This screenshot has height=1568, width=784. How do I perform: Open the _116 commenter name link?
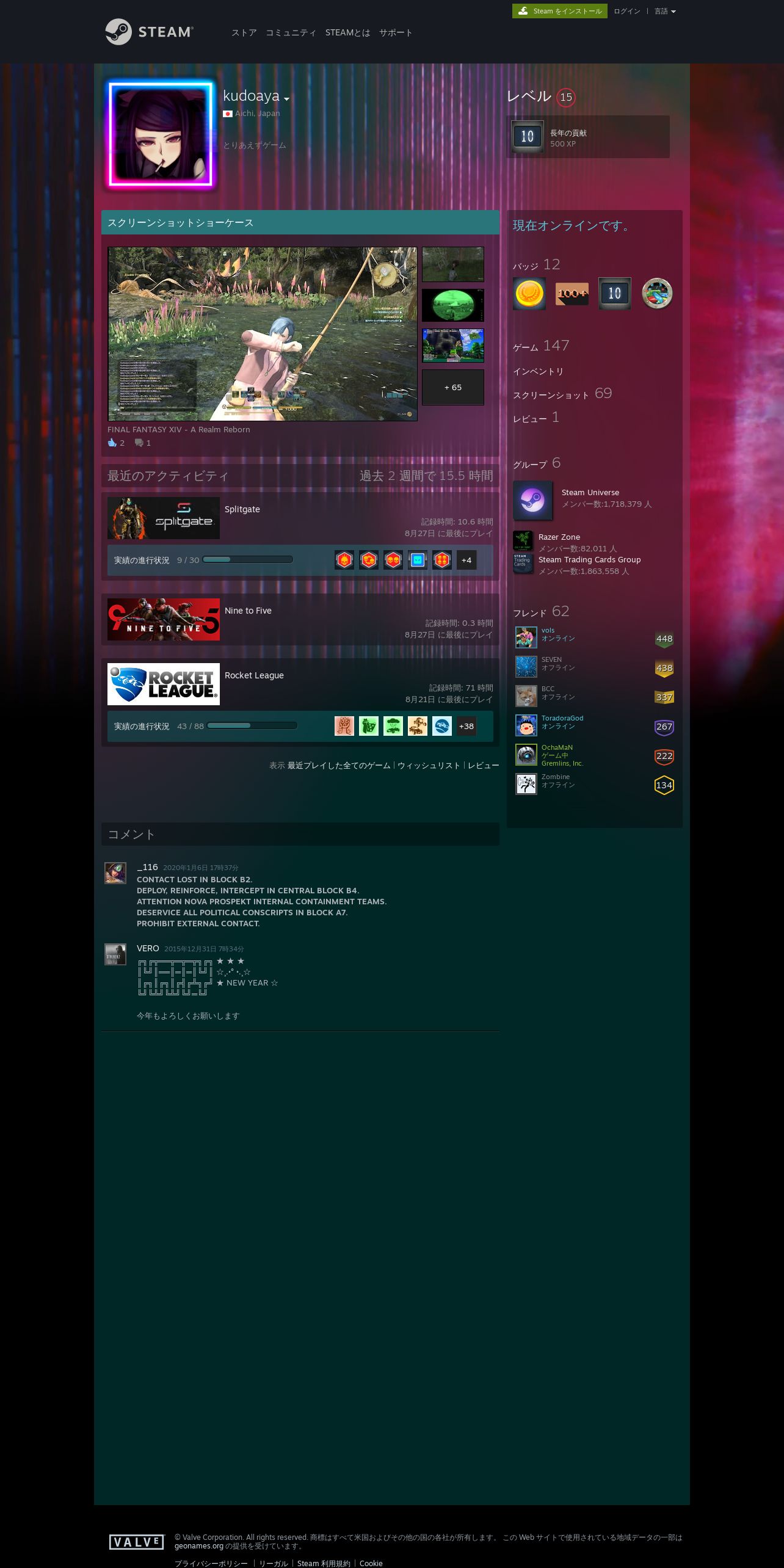(147, 867)
